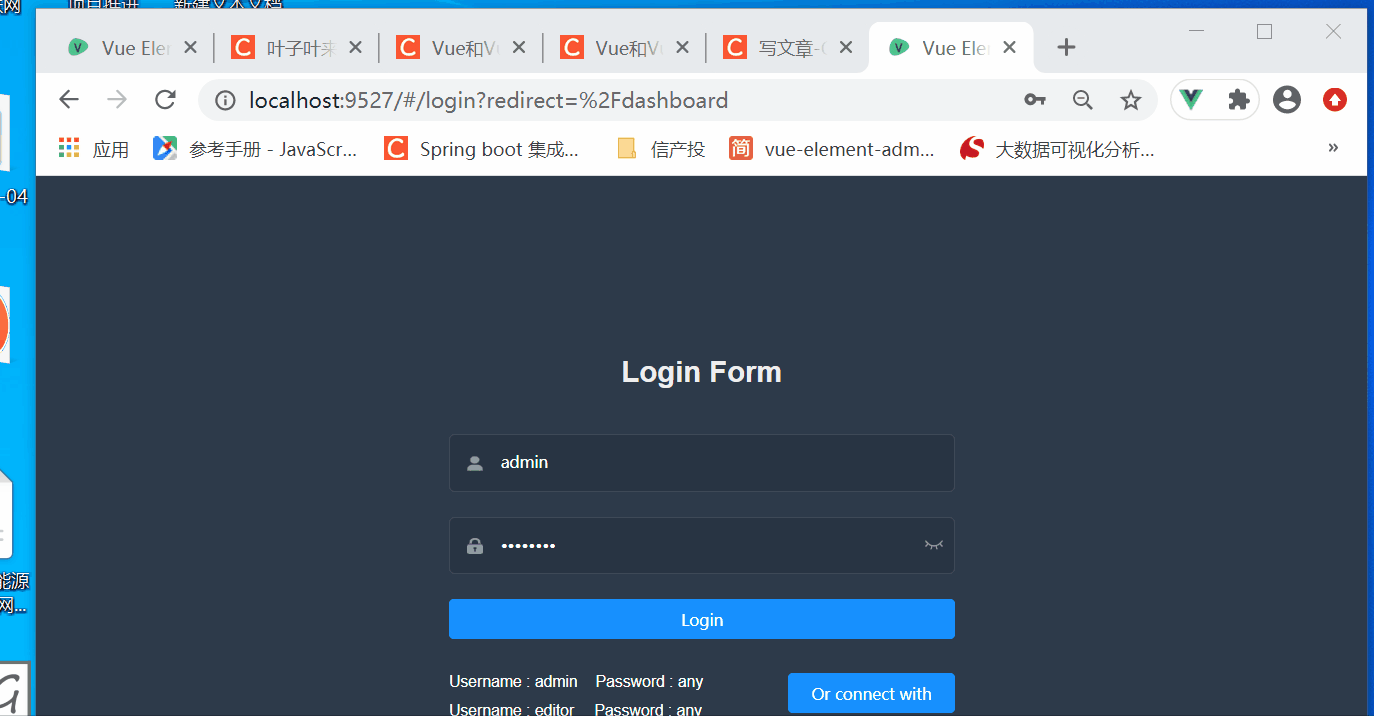Expand the bookmarks overflow chevron
Screen dimensions: 1374x716
pyautogui.click(x=1332, y=147)
